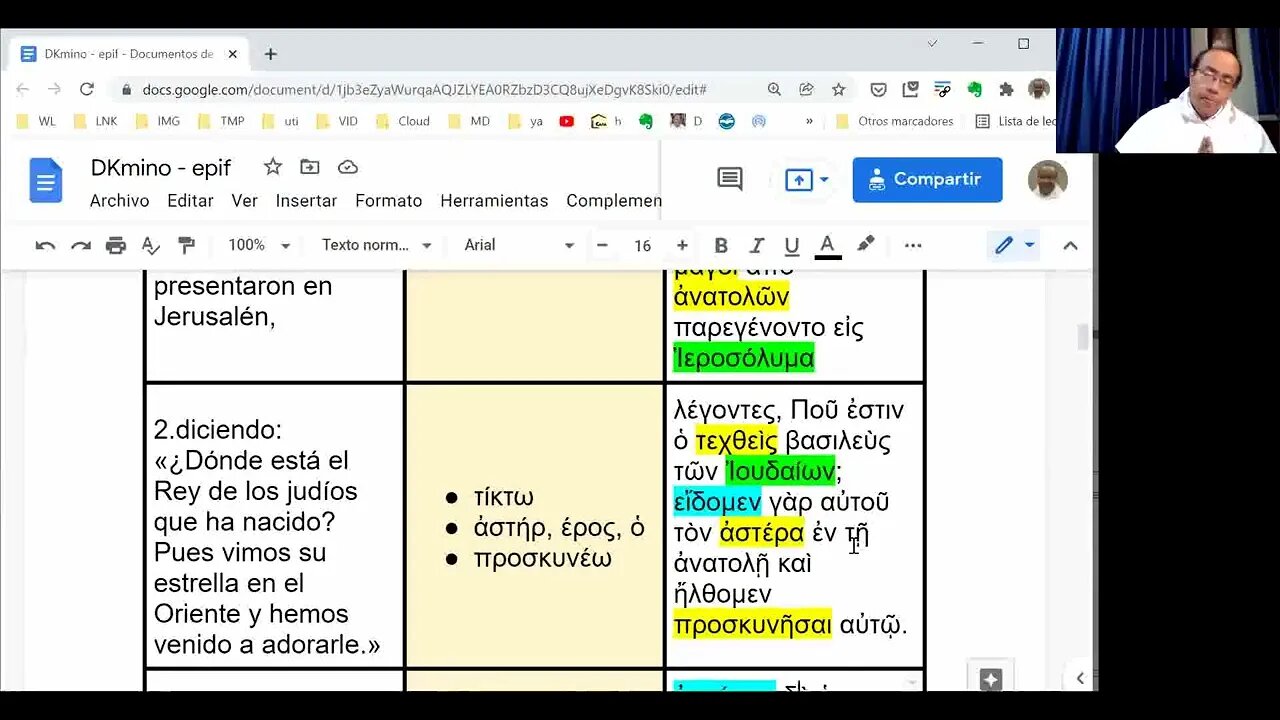Open a new browser tab
Image resolution: width=1280 pixels, height=720 pixels.
point(270,54)
